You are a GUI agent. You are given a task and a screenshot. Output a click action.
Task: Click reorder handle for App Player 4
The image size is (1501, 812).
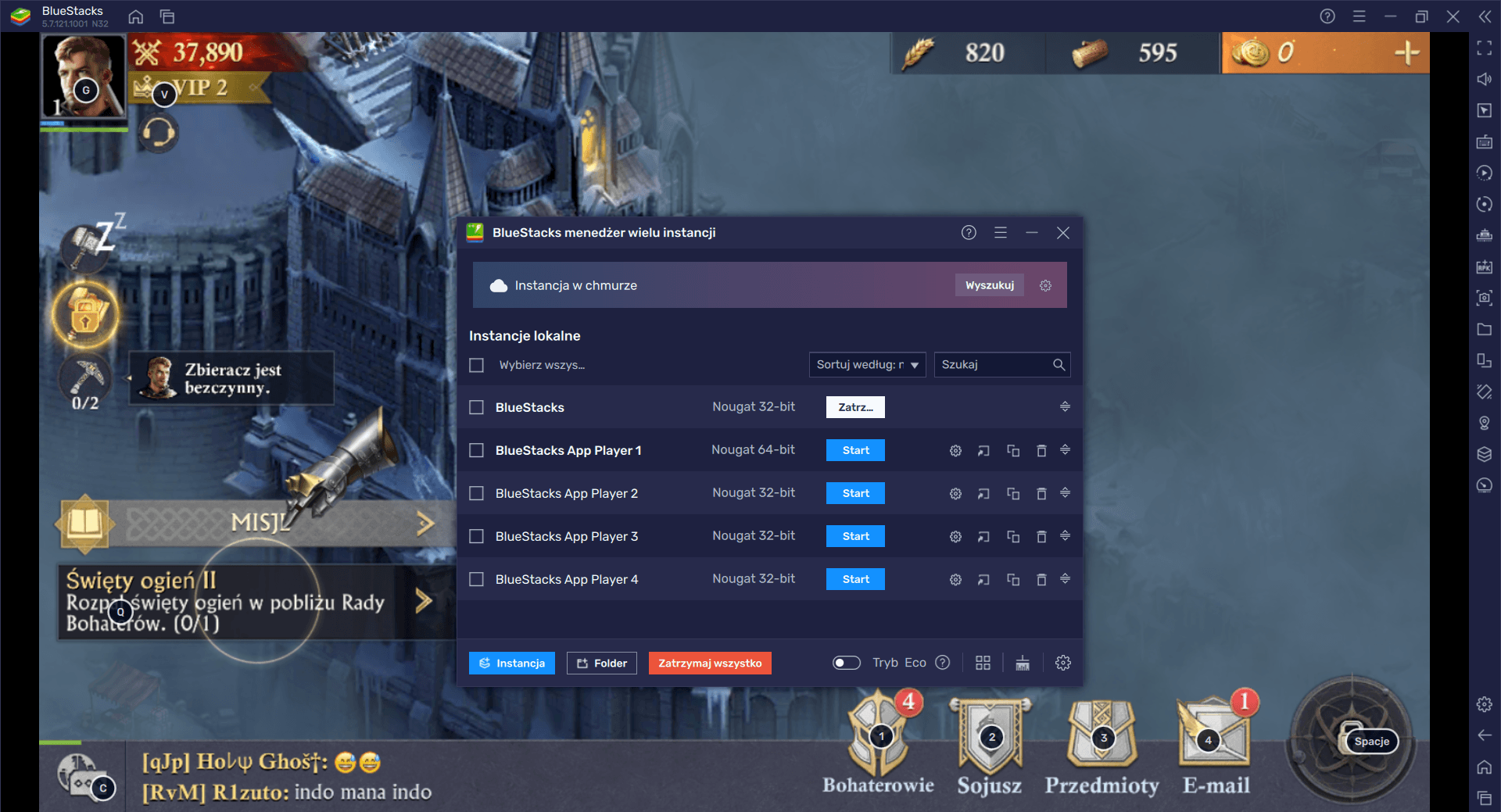[x=1065, y=578]
